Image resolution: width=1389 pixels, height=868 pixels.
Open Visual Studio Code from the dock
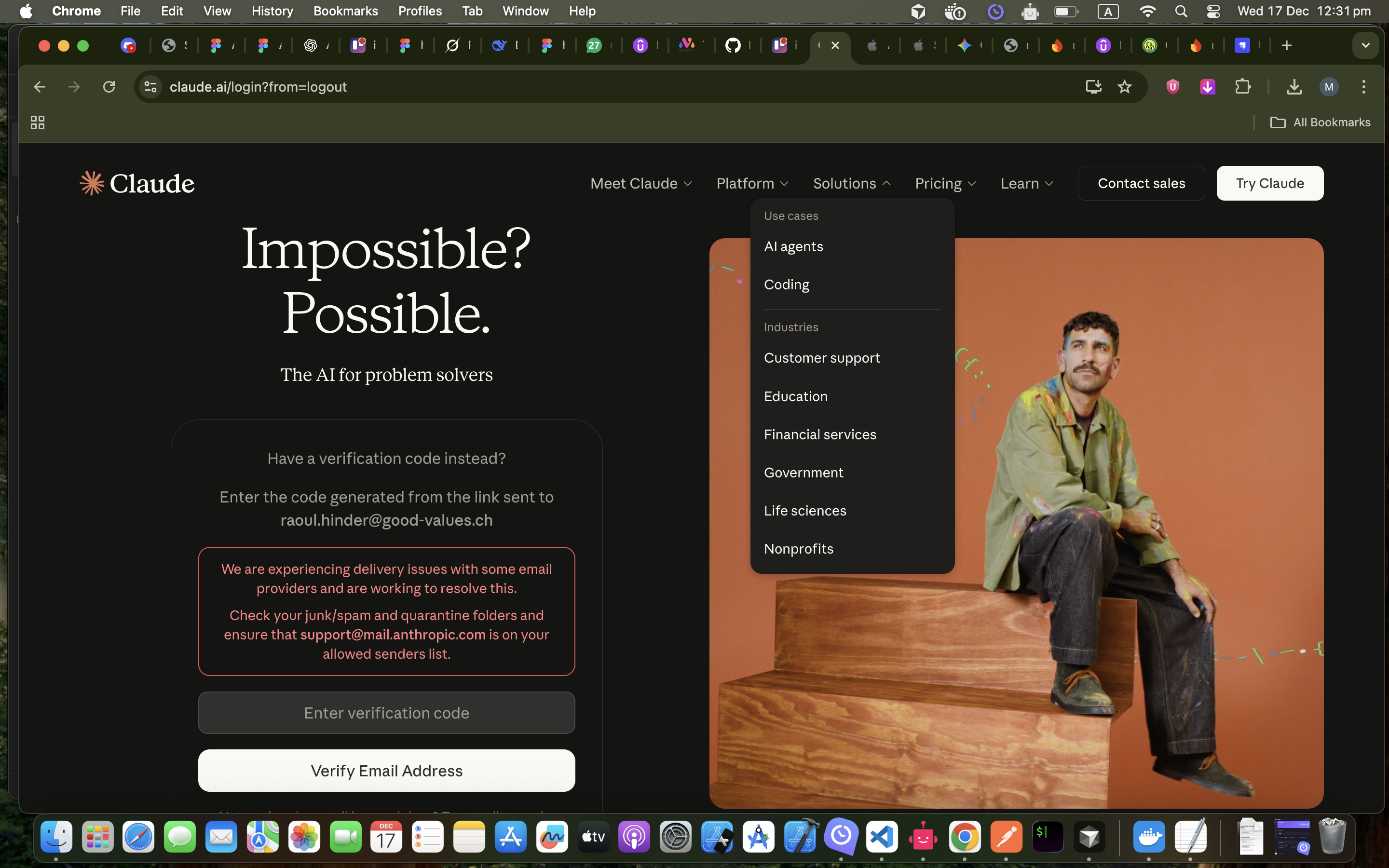point(882,837)
